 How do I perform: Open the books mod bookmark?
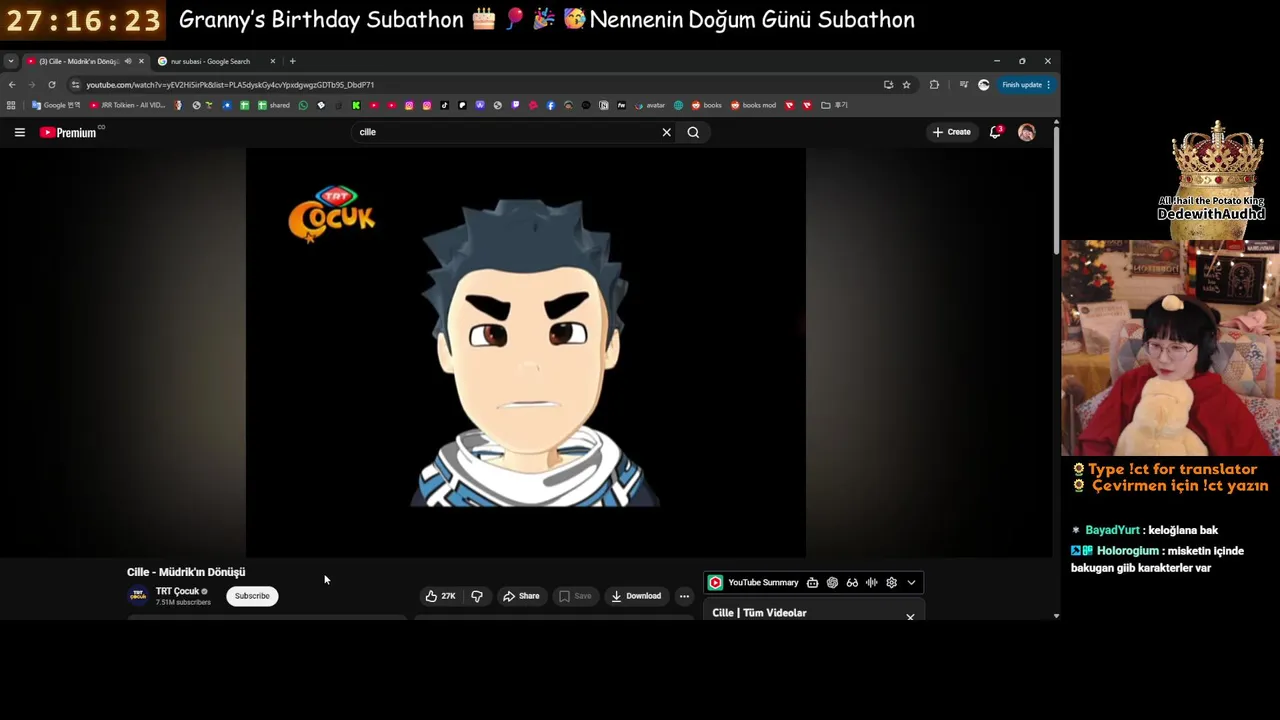click(x=753, y=105)
